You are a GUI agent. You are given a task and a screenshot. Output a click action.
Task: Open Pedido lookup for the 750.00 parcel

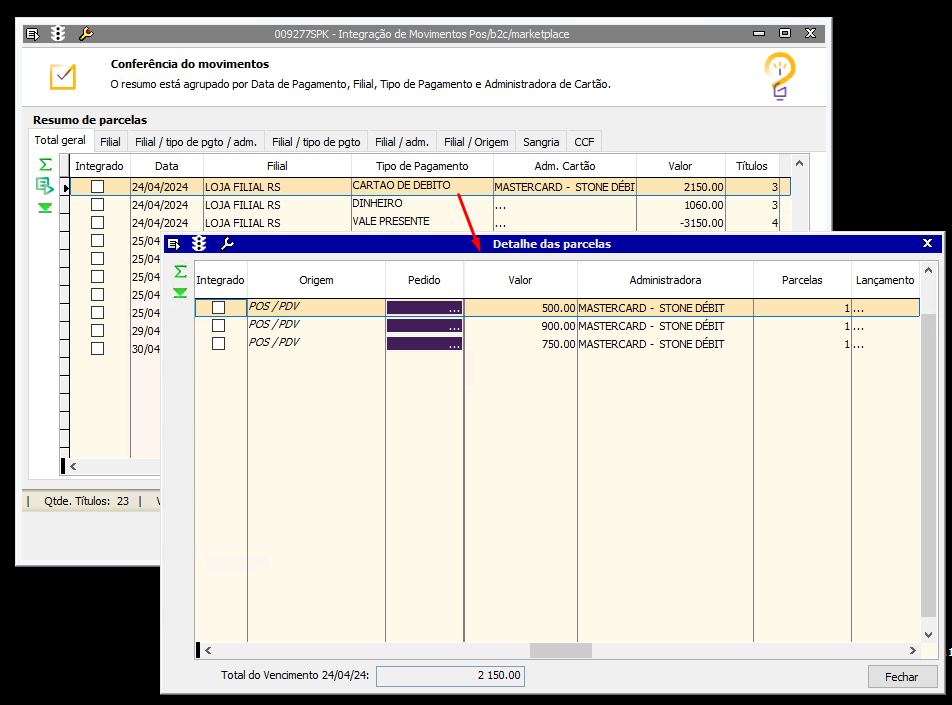pos(454,344)
